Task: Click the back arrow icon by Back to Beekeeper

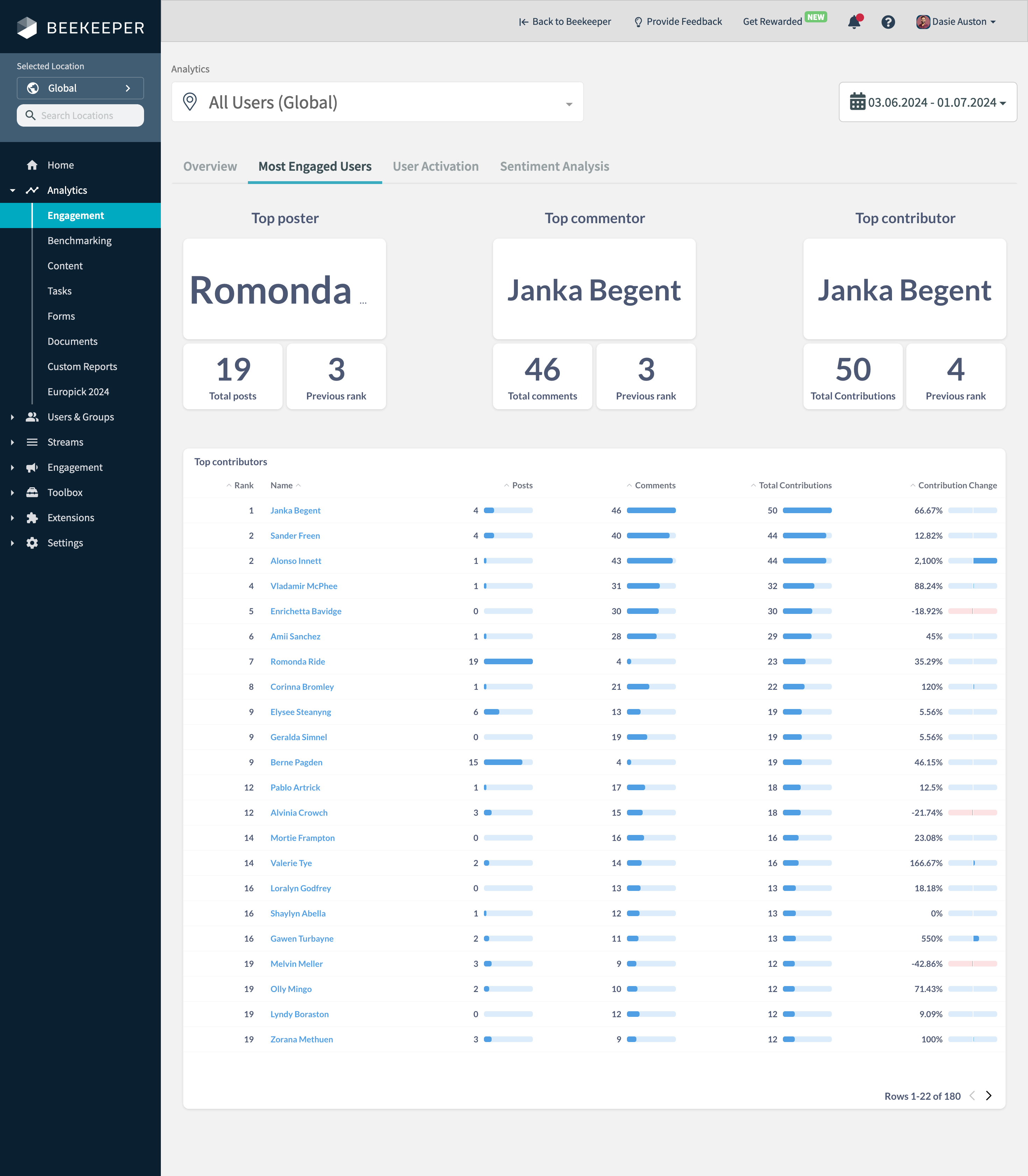Action: click(x=523, y=22)
